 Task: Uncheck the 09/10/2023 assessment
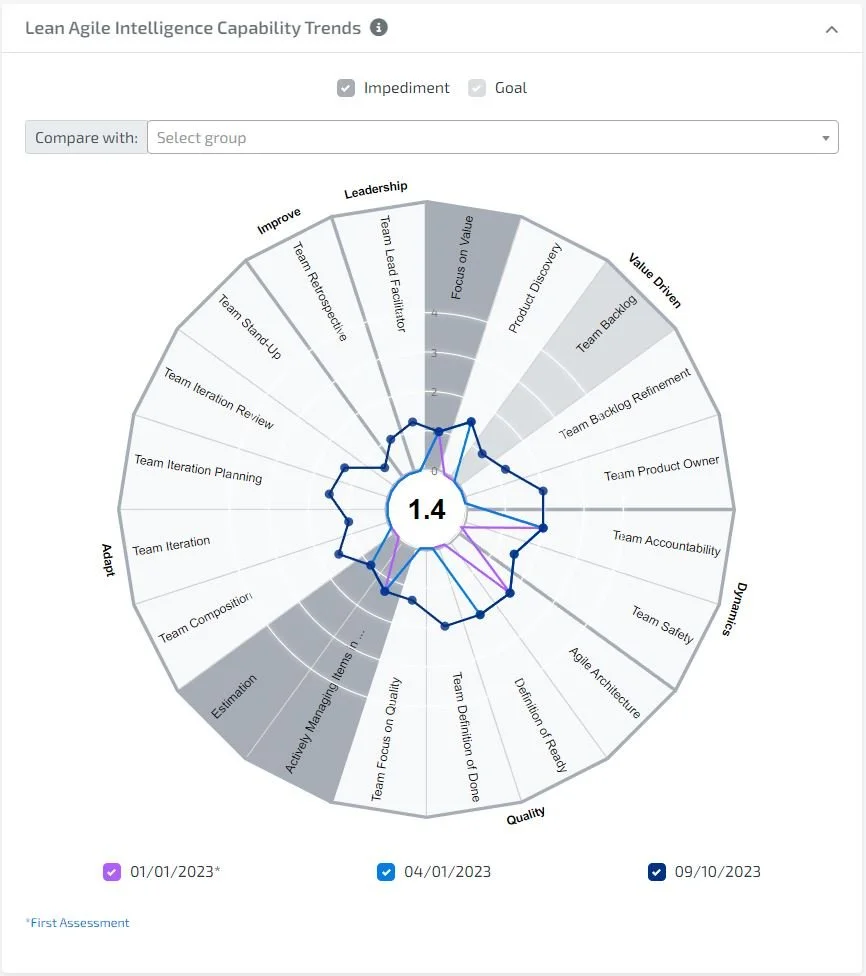[655, 871]
